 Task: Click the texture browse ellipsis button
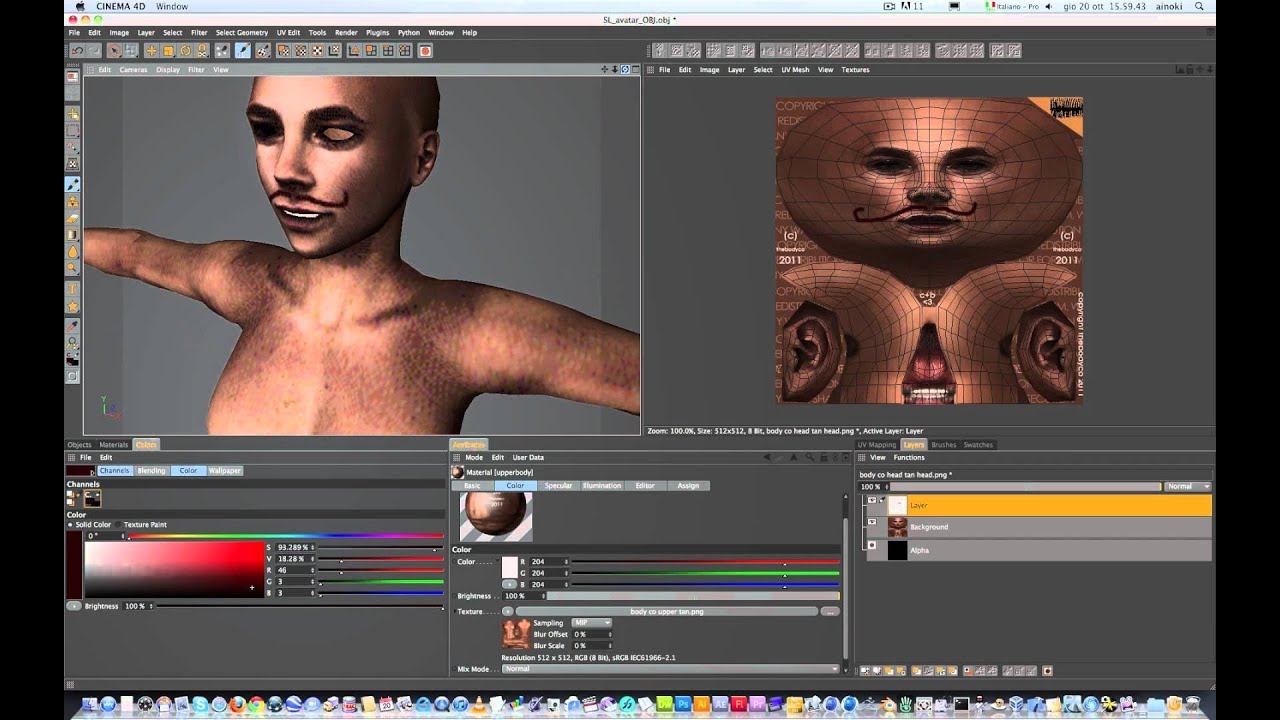[x=829, y=611]
